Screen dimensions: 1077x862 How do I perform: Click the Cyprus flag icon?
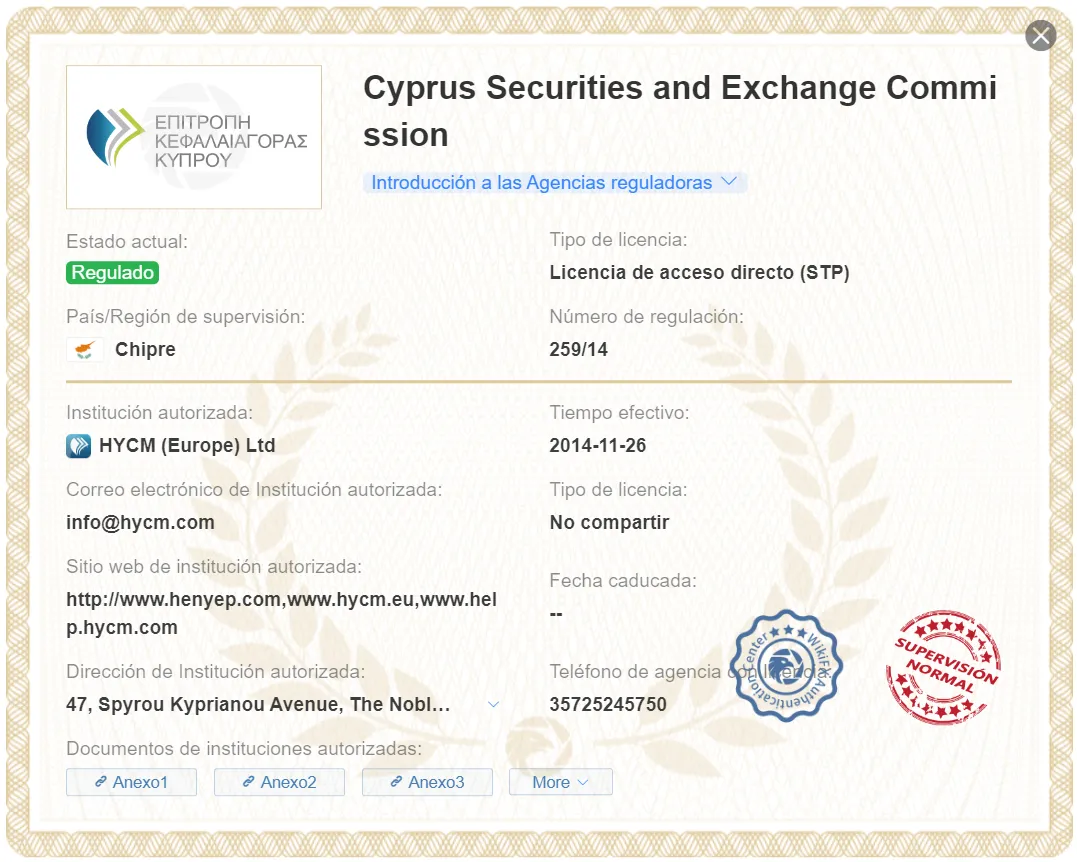[85, 350]
